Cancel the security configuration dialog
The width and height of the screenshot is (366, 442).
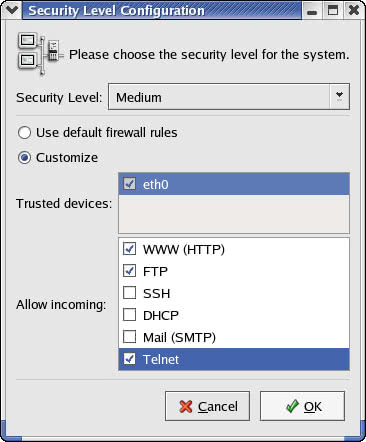coord(207,406)
